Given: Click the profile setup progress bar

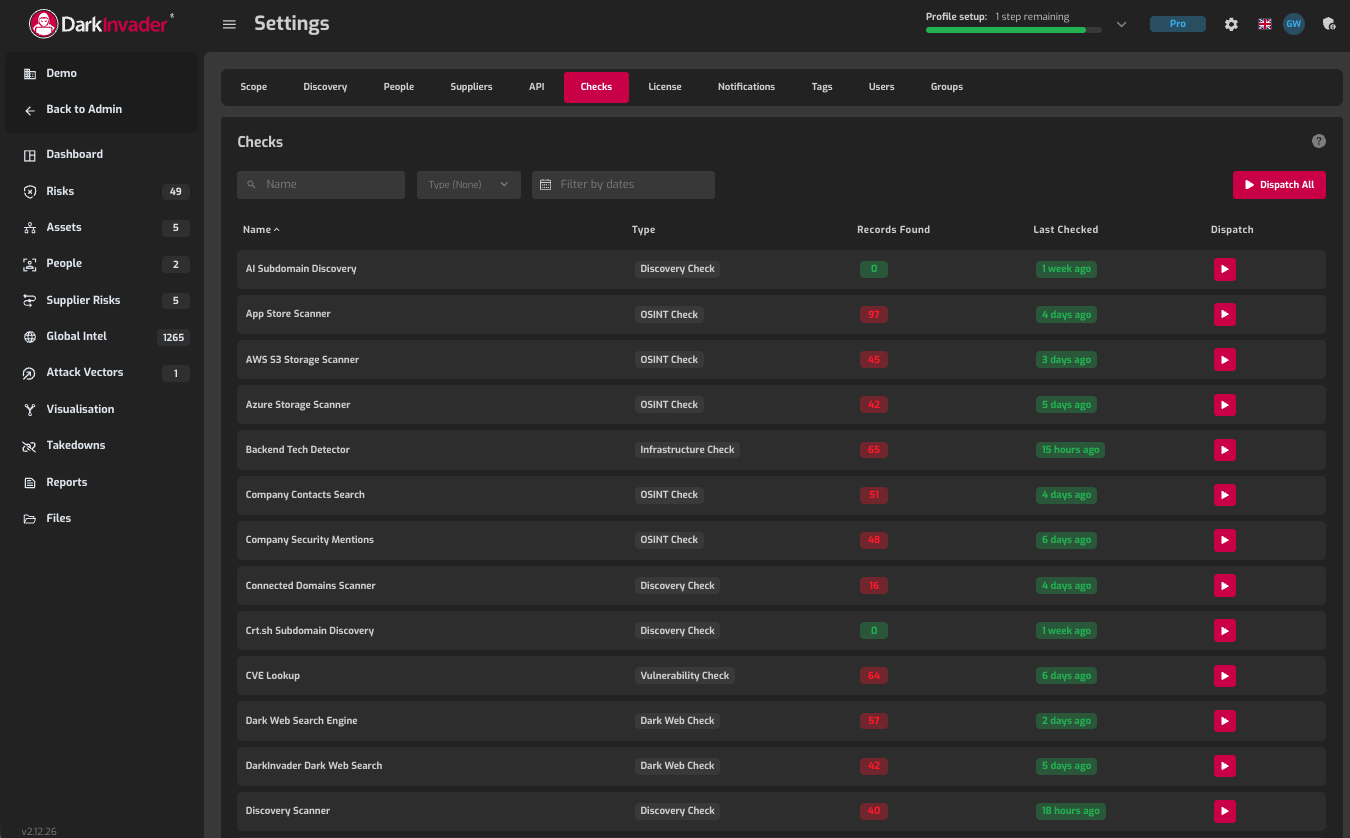Looking at the screenshot, I should [1014, 30].
